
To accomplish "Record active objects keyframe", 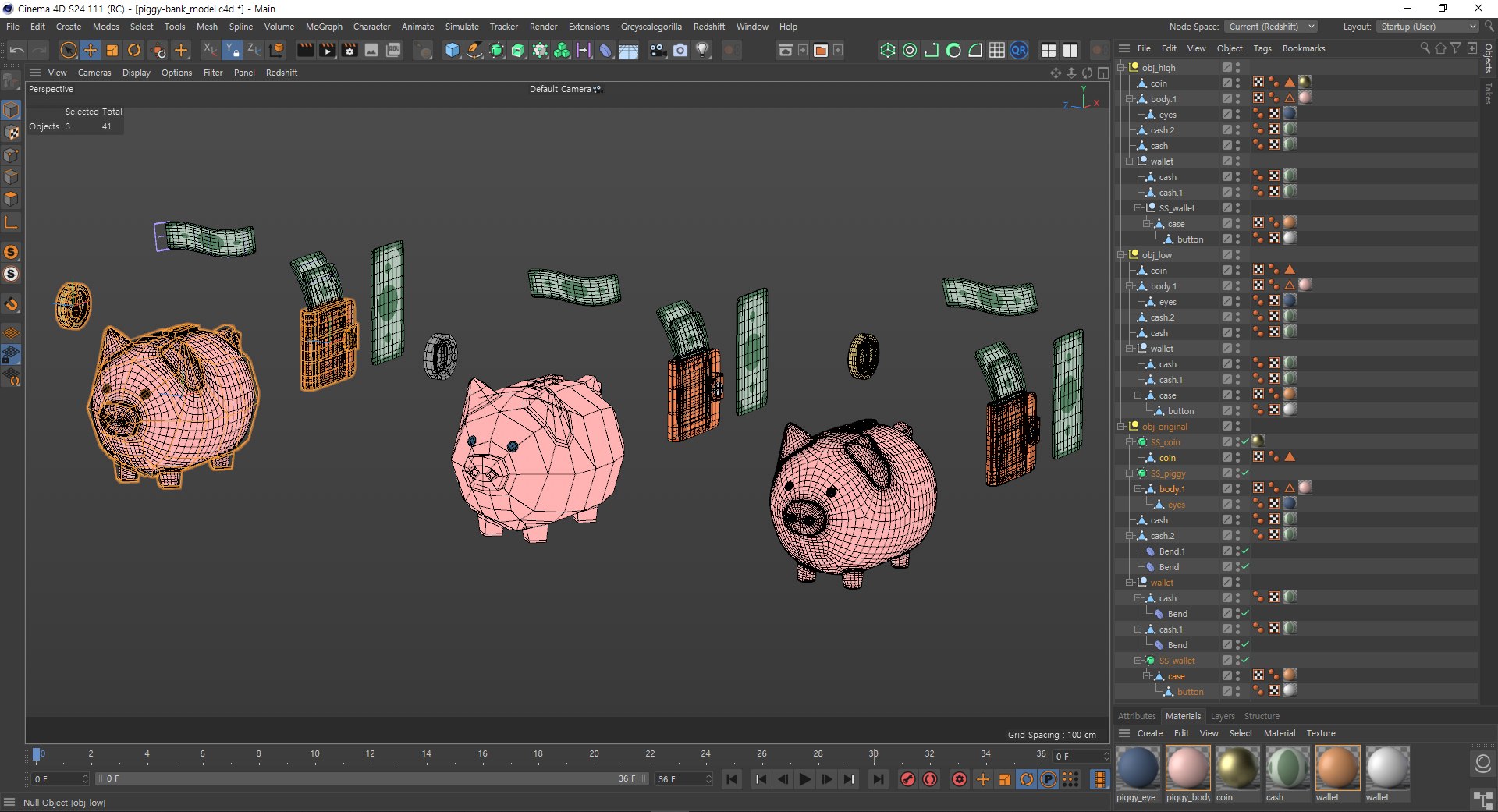I will (x=908, y=779).
